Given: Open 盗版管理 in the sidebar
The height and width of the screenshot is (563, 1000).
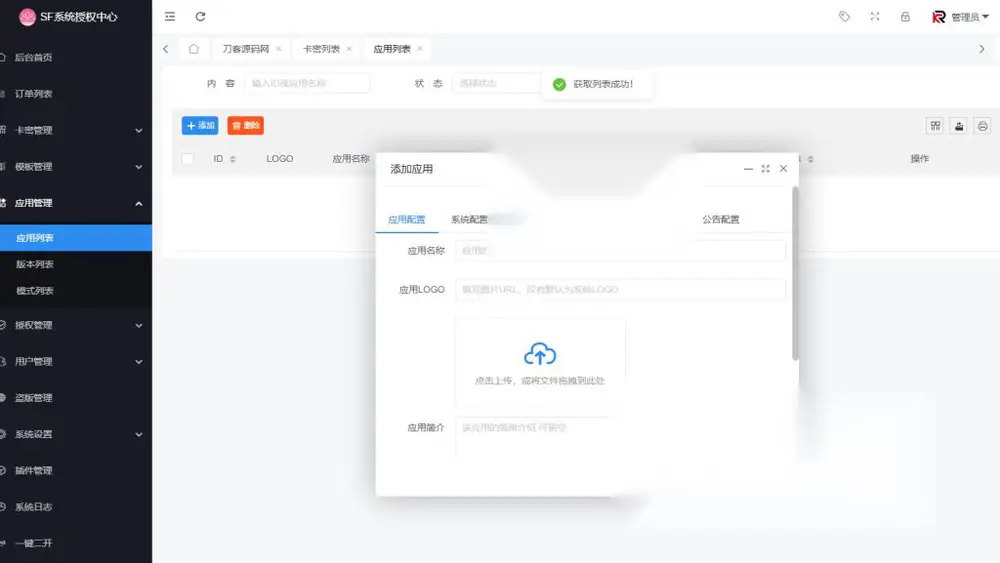Looking at the screenshot, I should point(76,398).
